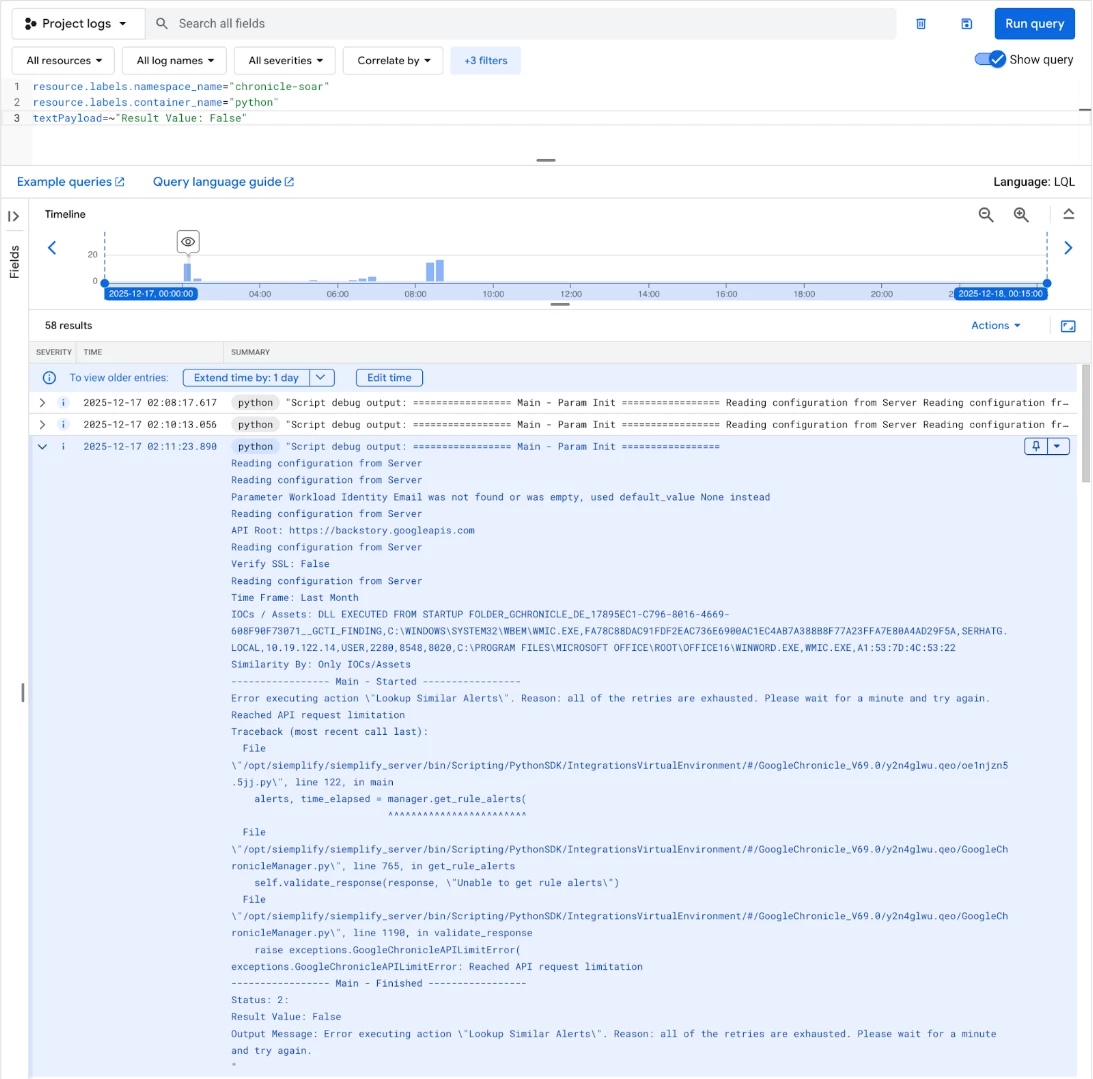Open the Actions menu
1093x1079 pixels.
[995, 326]
